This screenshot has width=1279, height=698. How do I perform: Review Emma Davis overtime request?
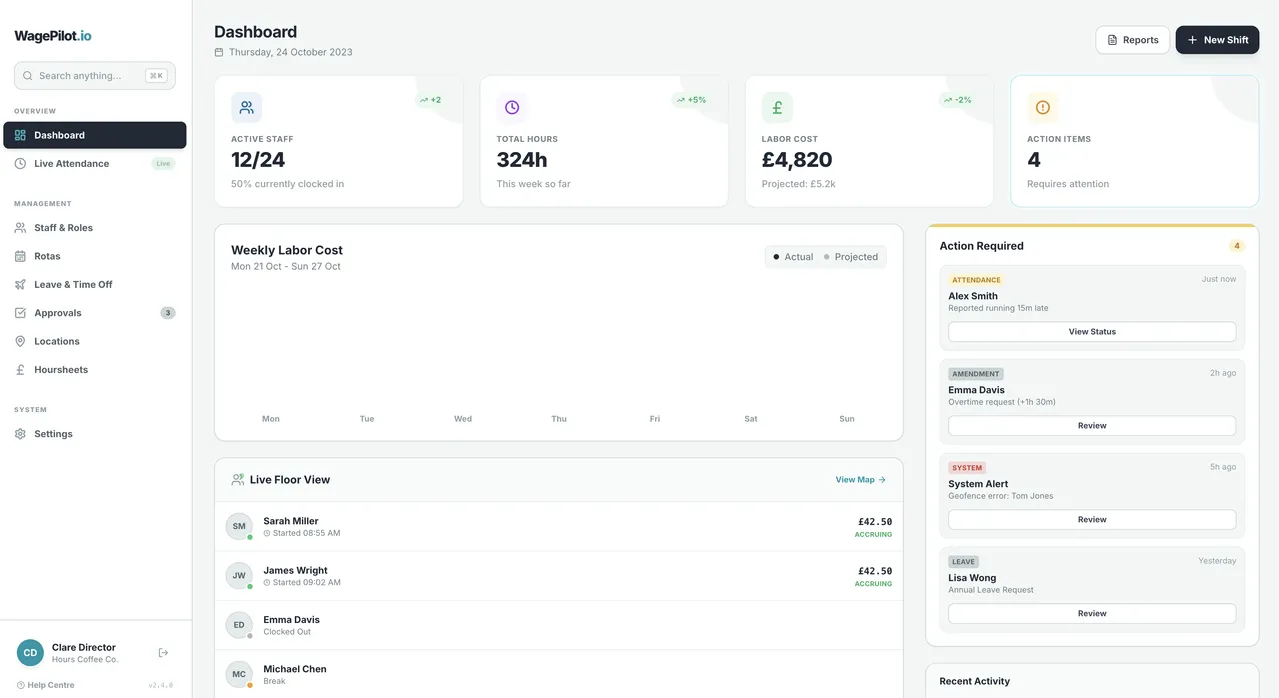pos(1092,426)
